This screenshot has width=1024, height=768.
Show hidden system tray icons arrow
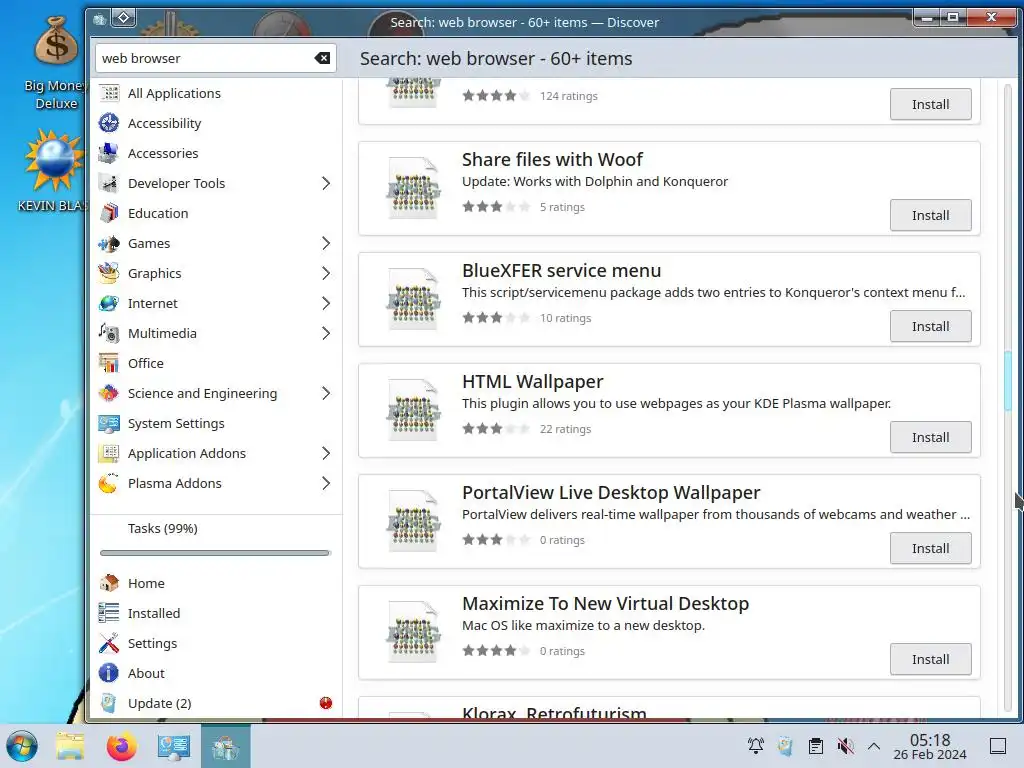[x=874, y=746]
